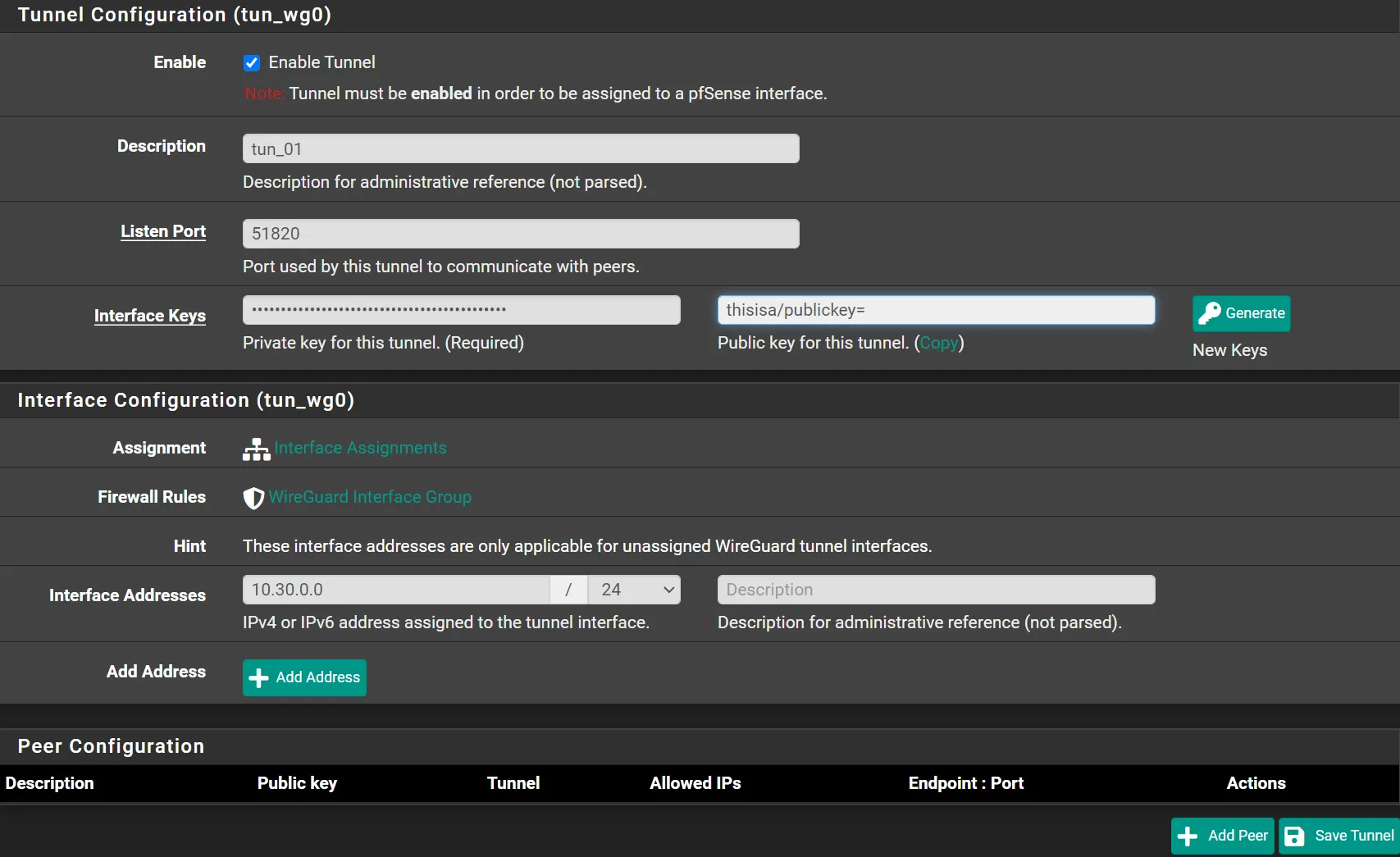1400x857 pixels.
Task: Click the shield icon beside WireGuard Interface Group
Action: point(253,498)
